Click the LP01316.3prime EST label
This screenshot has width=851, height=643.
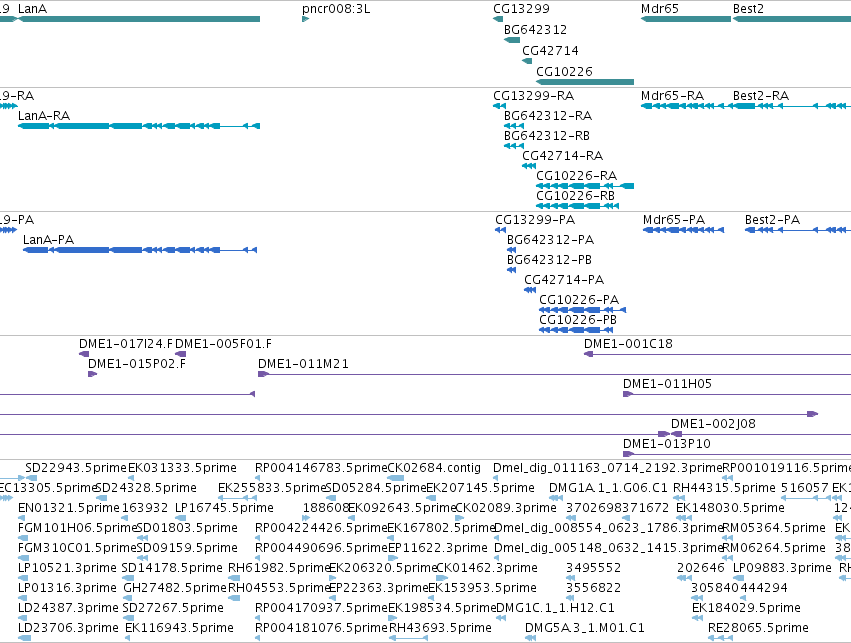click(x=67, y=588)
